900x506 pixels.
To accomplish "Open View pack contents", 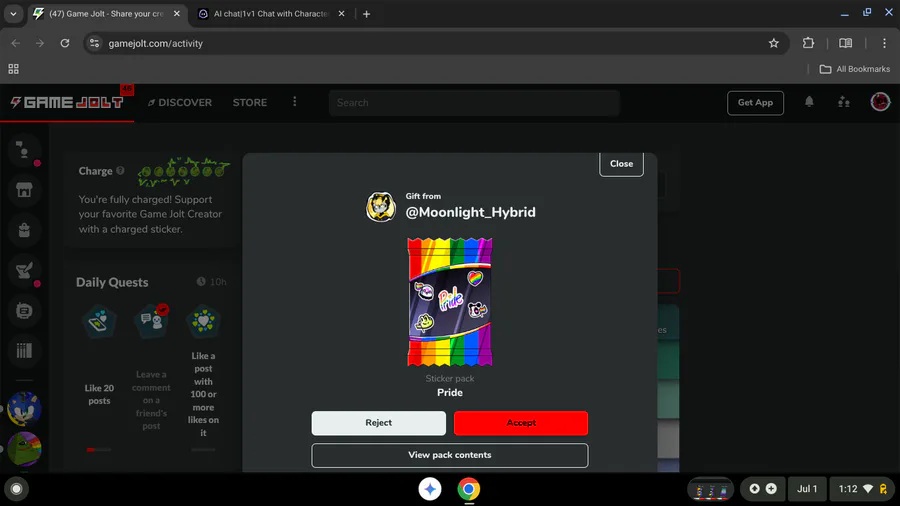I will coord(449,455).
